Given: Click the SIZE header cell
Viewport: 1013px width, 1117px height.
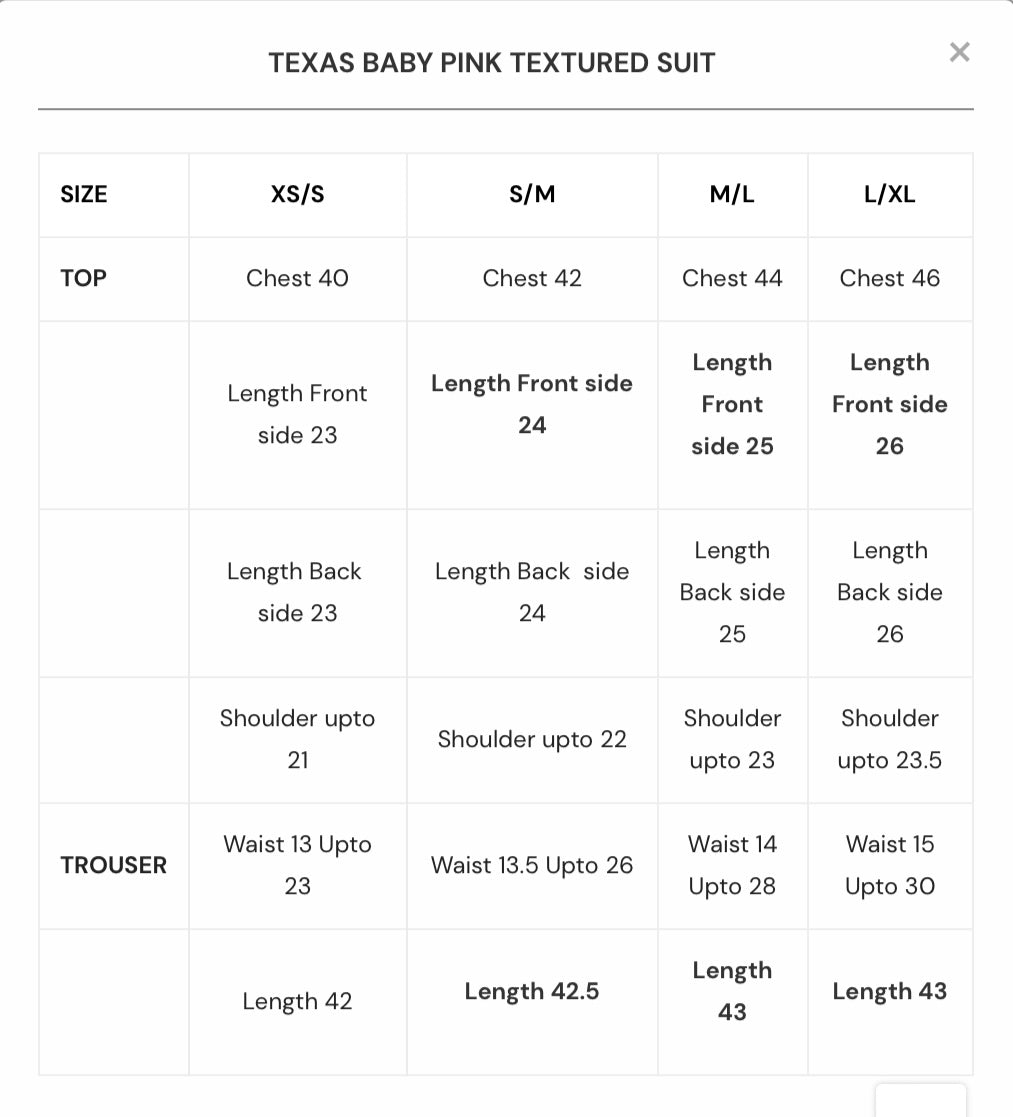Looking at the screenshot, I should (84, 195).
